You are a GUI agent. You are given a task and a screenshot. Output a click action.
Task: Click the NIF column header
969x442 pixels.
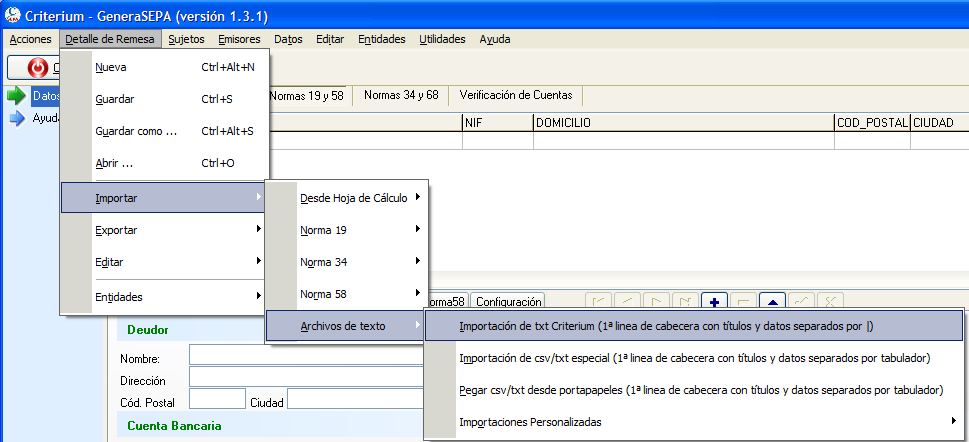coord(497,123)
